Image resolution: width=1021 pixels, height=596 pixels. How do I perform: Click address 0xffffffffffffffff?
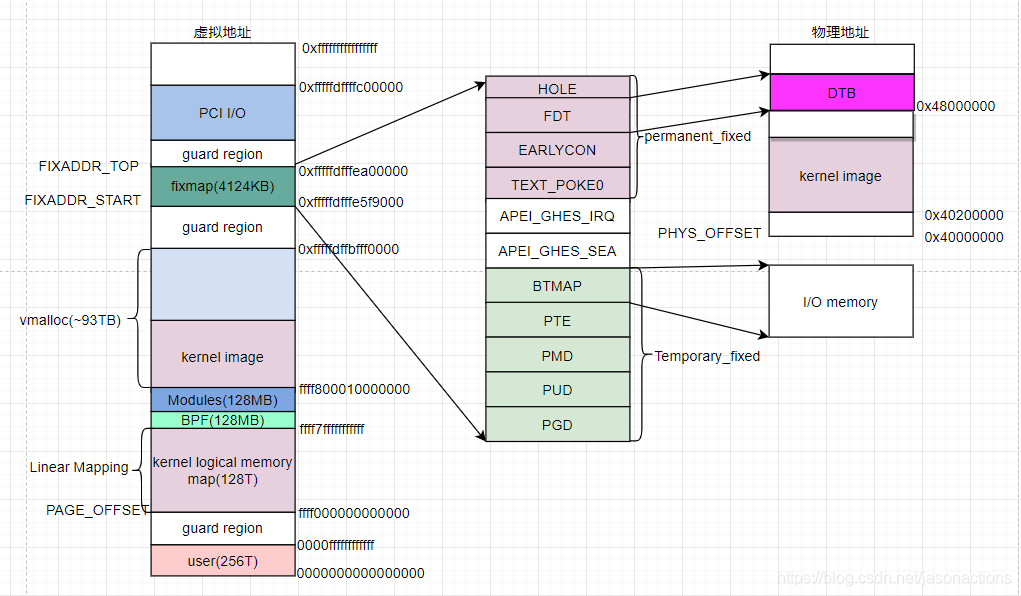340,48
